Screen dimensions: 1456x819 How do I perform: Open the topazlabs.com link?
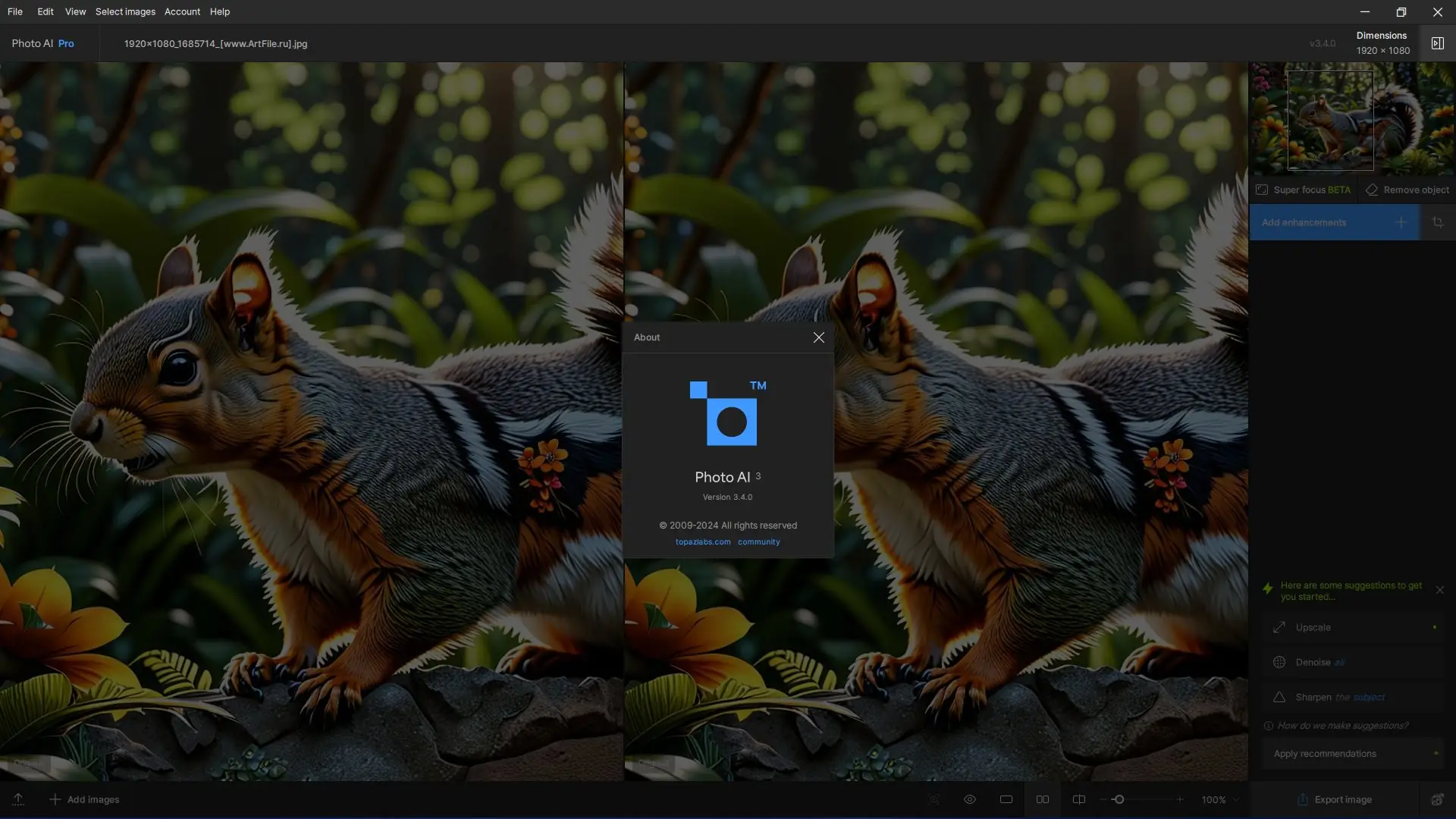click(703, 542)
